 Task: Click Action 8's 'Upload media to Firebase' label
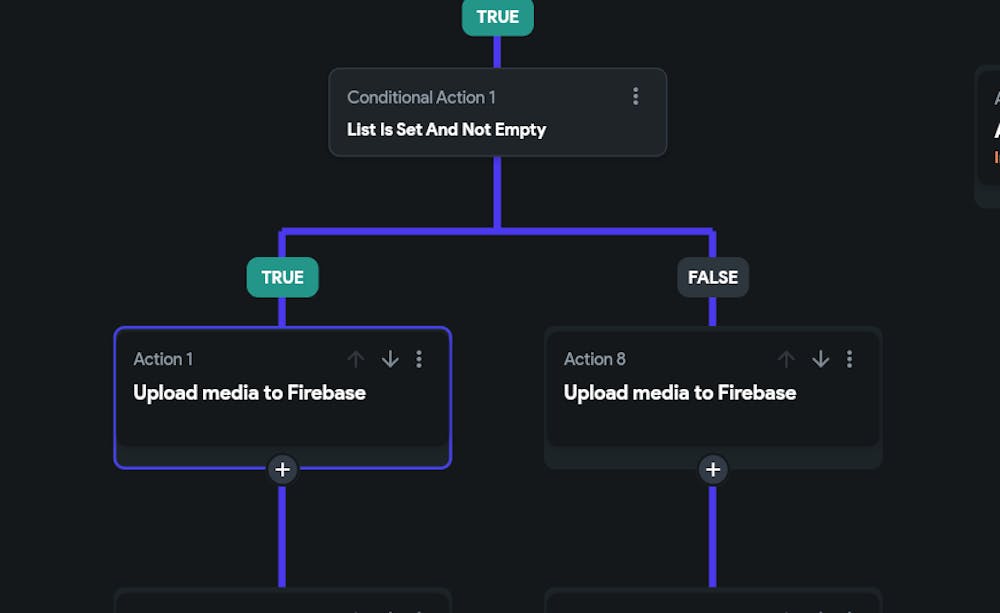coord(680,392)
